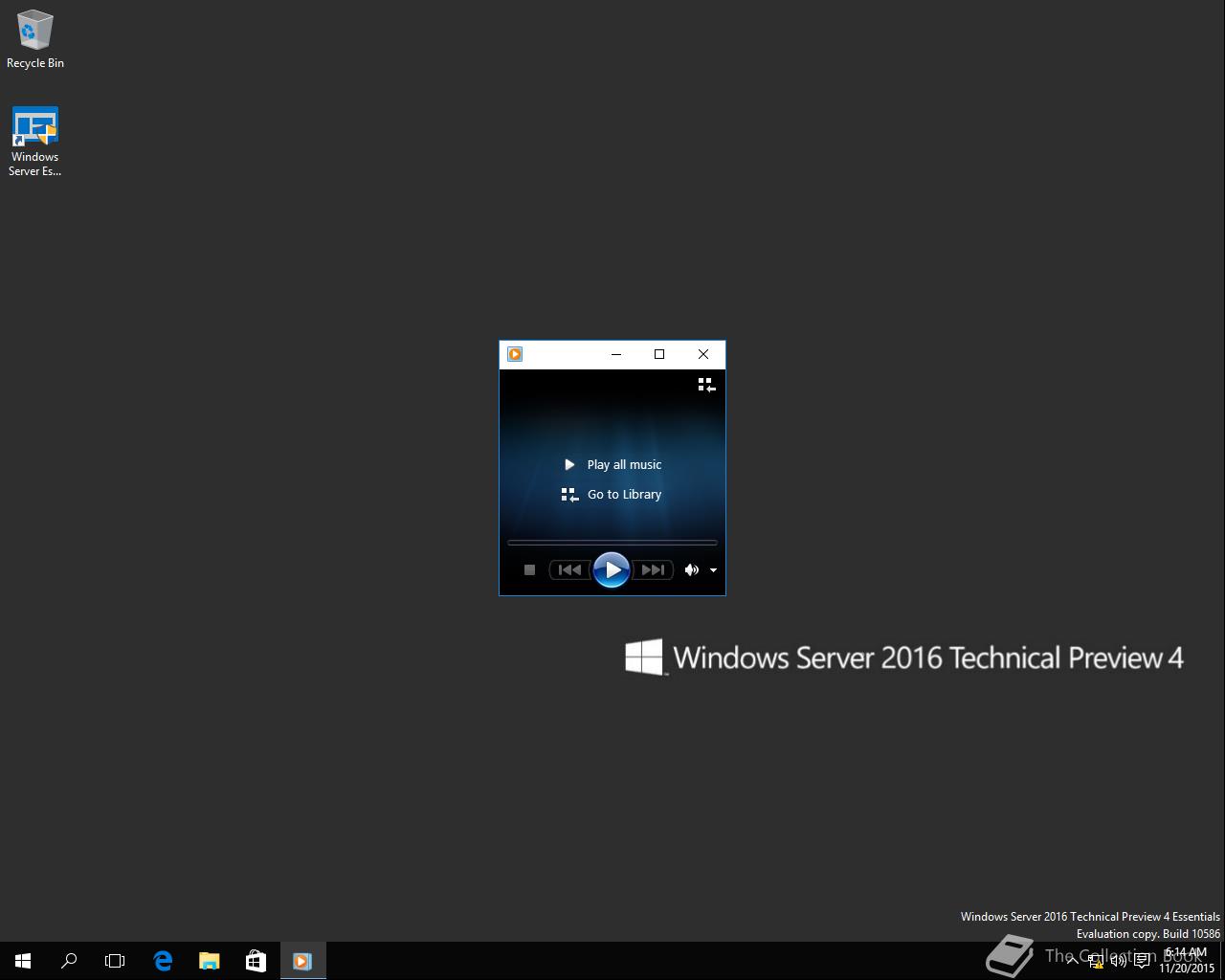Image resolution: width=1225 pixels, height=980 pixels.
Task: Open Task View from taskbar
Action: coord(115,961)
